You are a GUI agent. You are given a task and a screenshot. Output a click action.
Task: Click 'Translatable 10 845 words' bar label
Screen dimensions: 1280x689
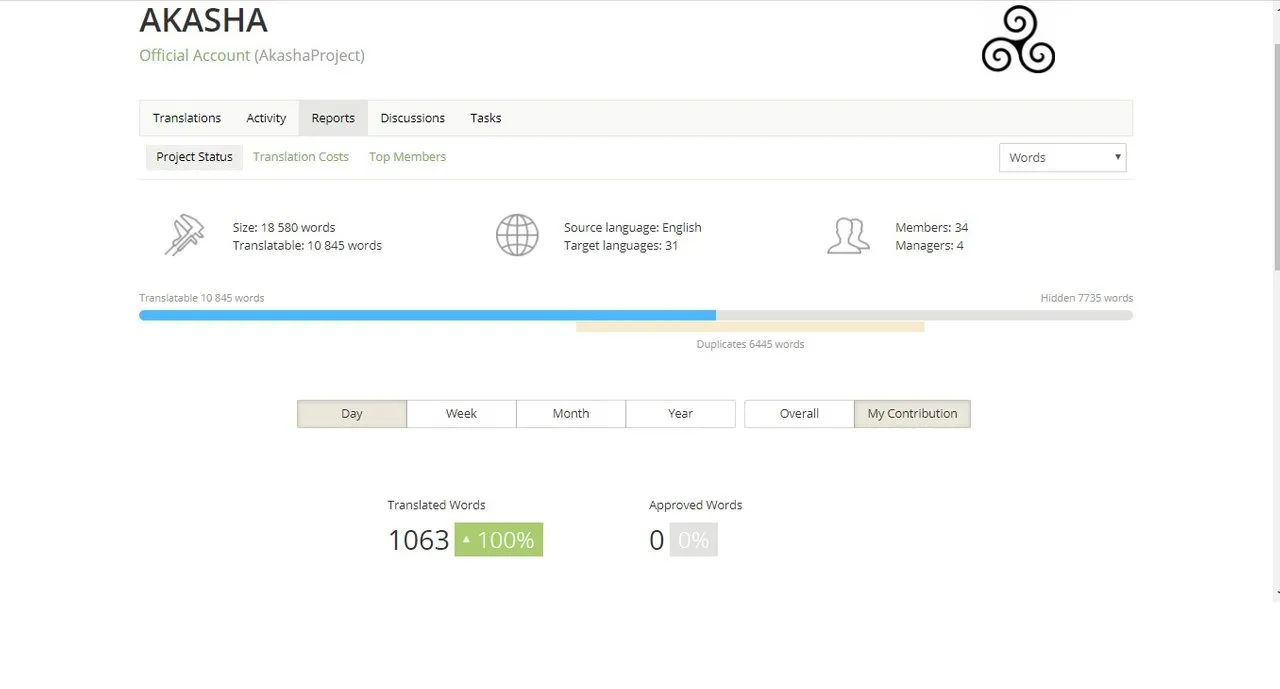click(x=202, y=298)
